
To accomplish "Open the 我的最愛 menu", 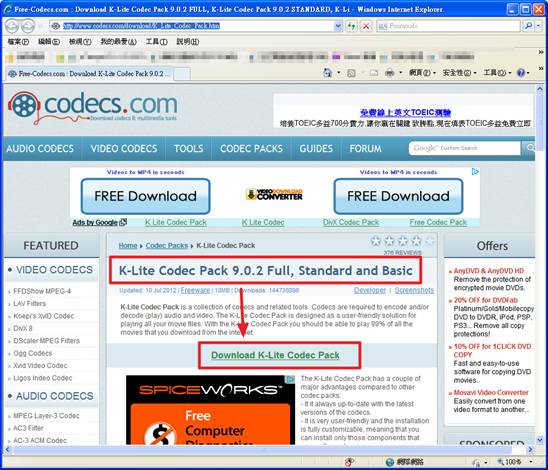I will coord(118,42).
